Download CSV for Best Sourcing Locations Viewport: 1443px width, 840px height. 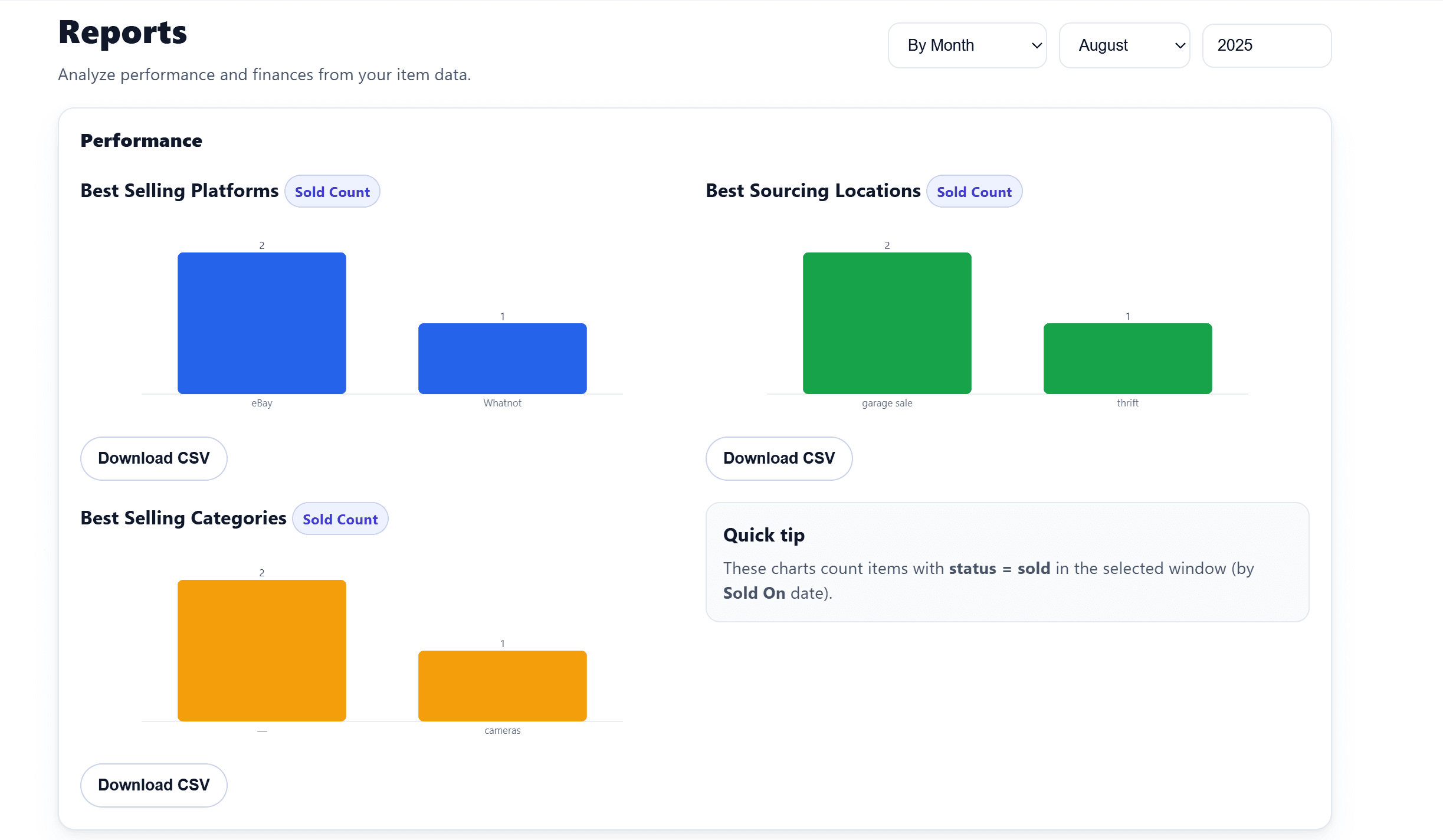[x=778, y=458]
